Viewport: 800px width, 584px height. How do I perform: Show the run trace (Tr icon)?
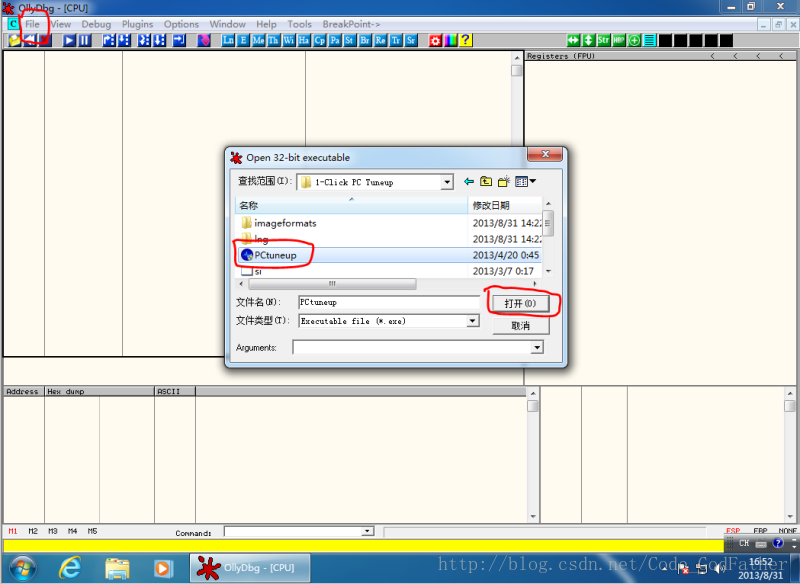click(x=395, y=40)
